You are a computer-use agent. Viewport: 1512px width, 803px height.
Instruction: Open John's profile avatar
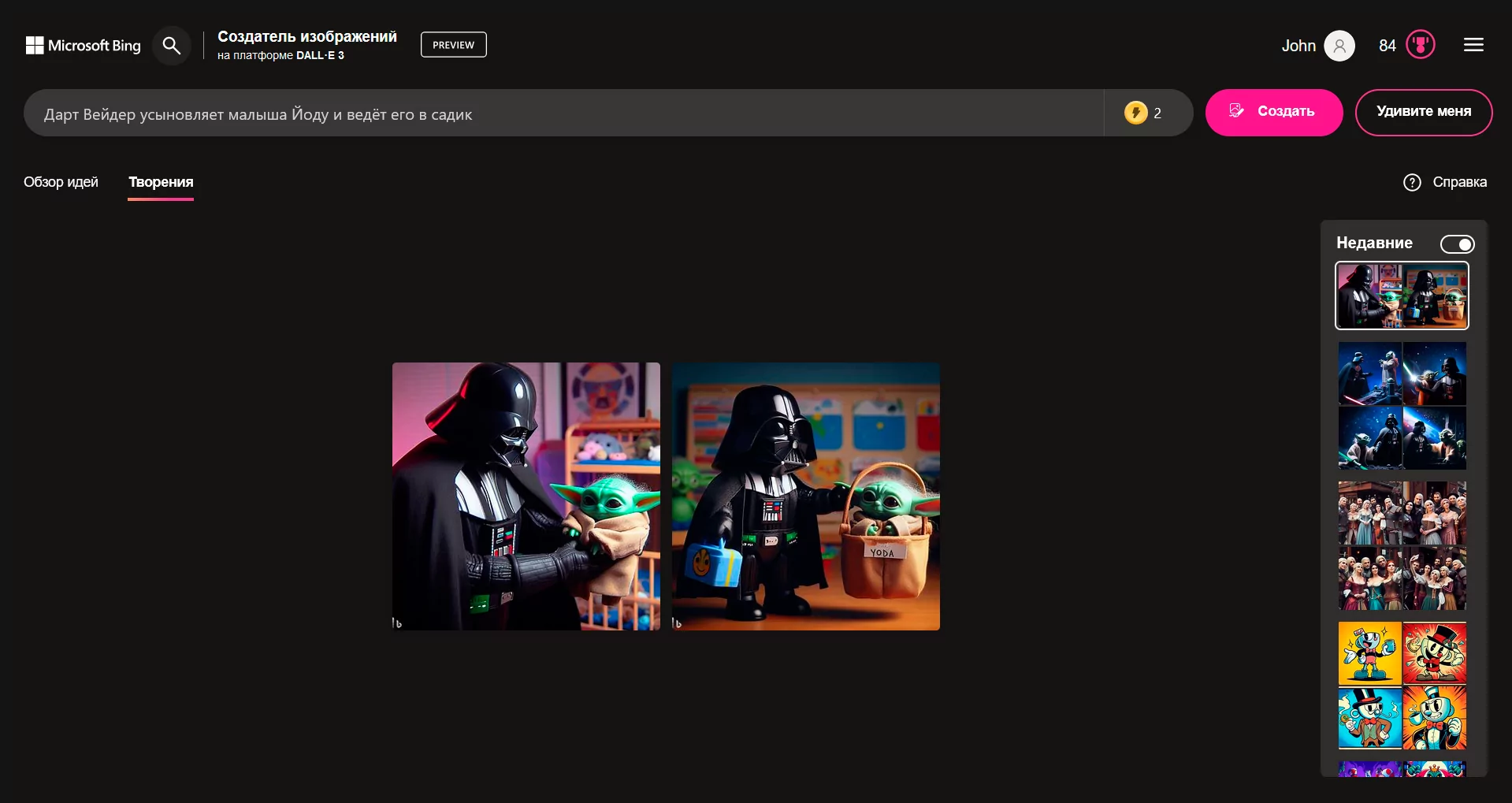tap(1339, 46)
